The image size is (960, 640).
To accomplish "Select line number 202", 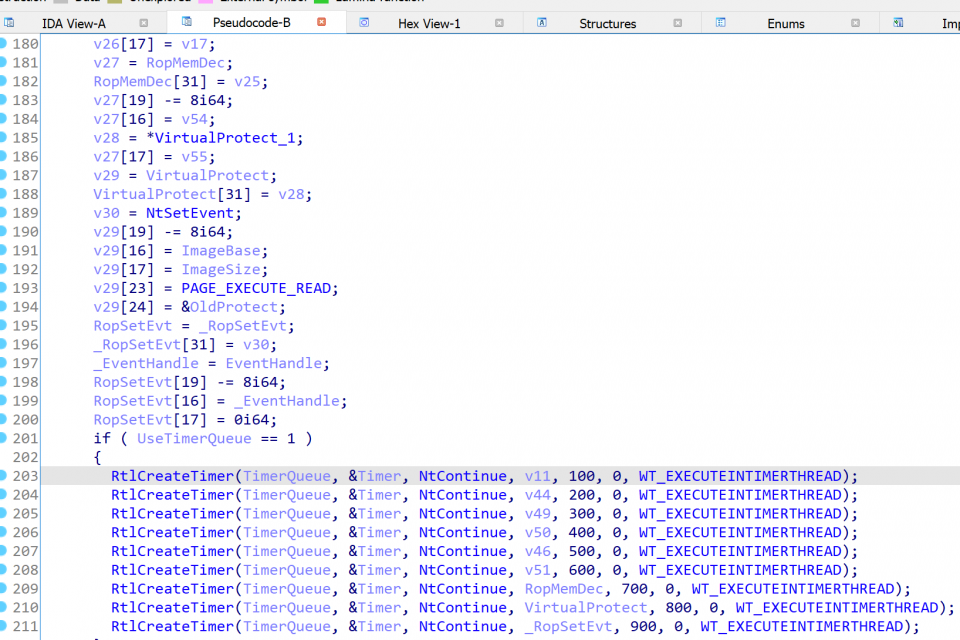I will [25, 457].
